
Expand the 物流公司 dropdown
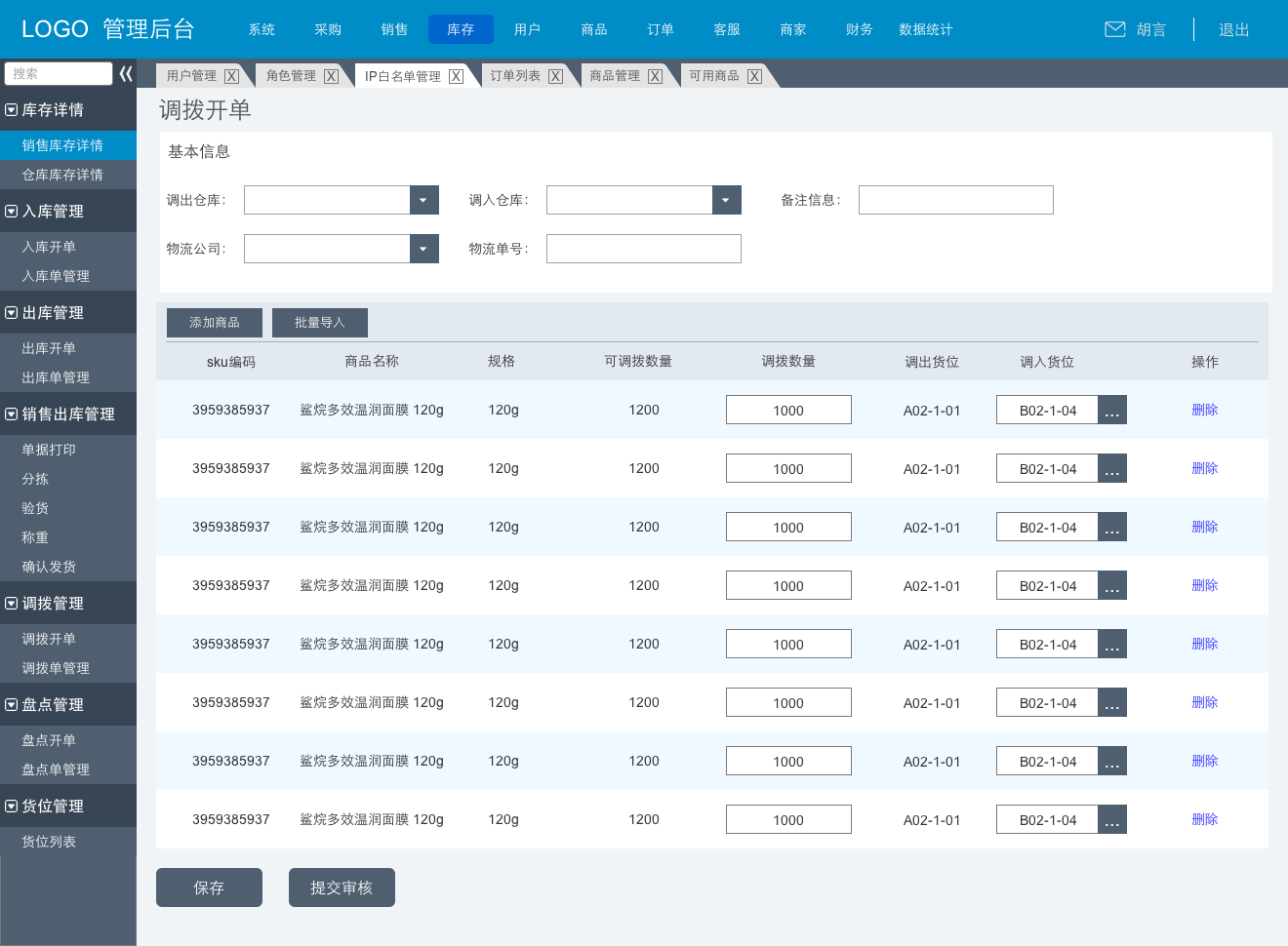423,249
